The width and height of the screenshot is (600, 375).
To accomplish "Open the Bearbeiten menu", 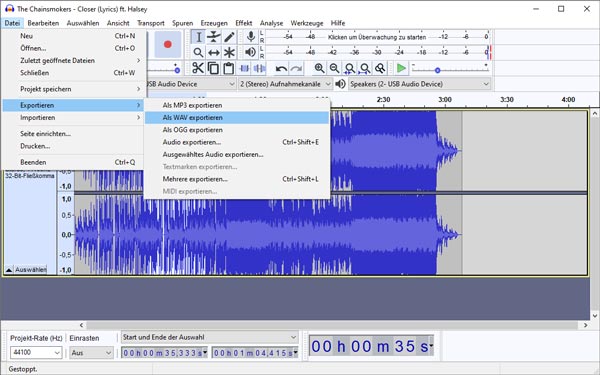I will point(43,23).
